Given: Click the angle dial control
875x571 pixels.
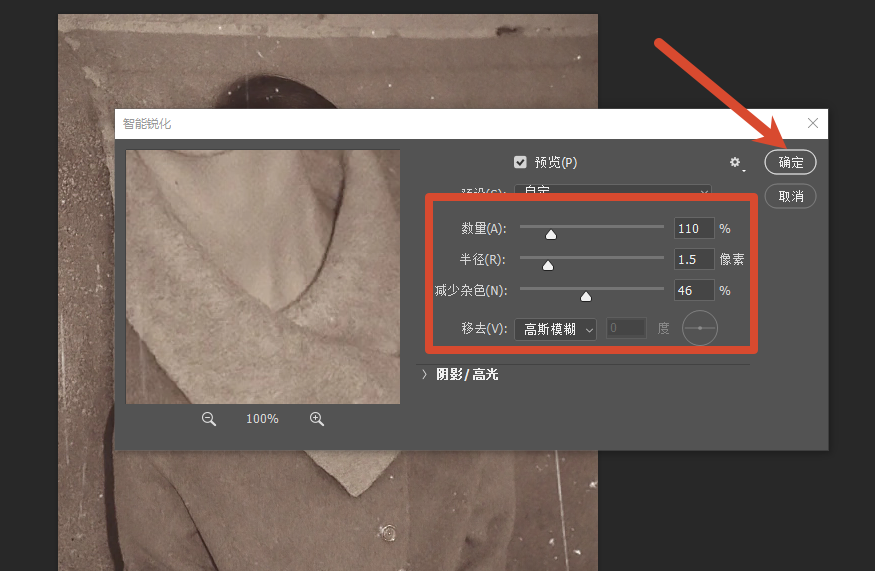Looking at the screenshot, I should pos(700,328).
